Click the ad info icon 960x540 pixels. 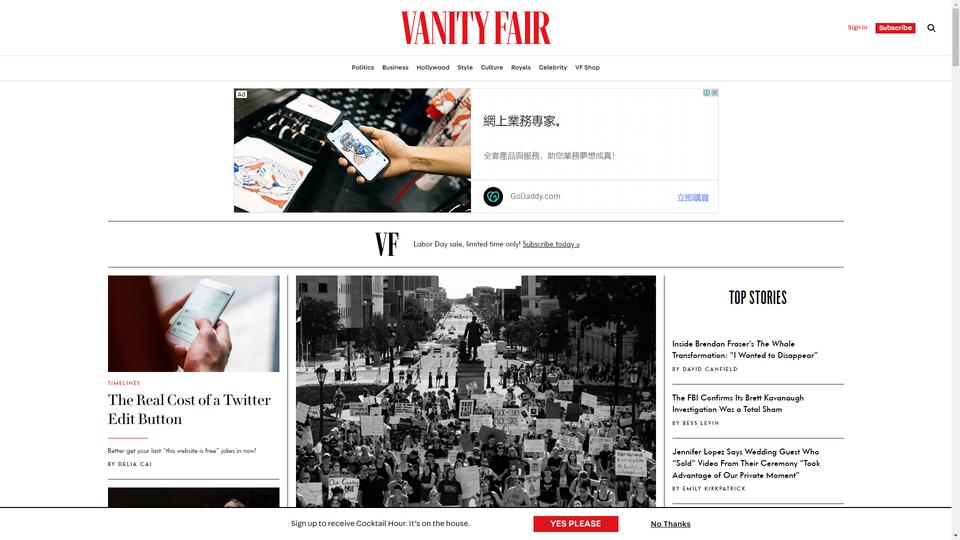(707, 93)
